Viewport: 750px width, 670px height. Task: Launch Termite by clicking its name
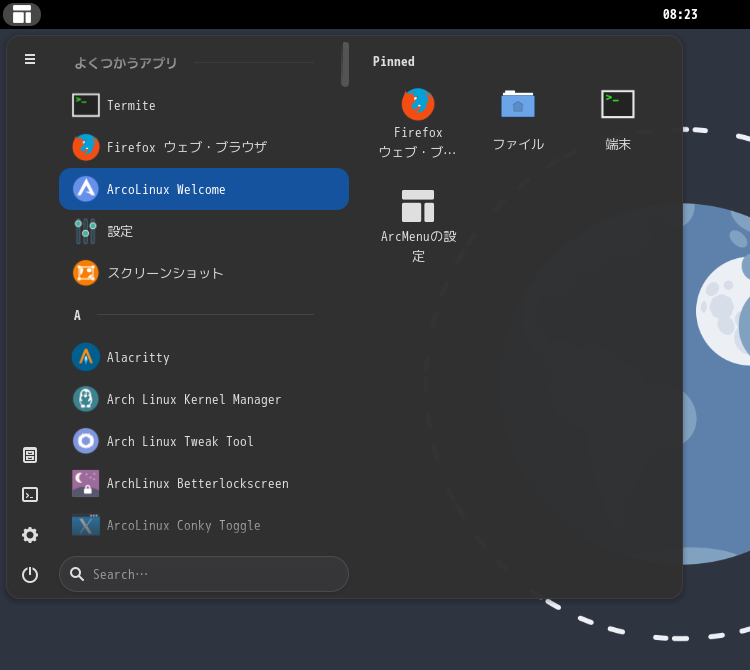click(131, 105)
